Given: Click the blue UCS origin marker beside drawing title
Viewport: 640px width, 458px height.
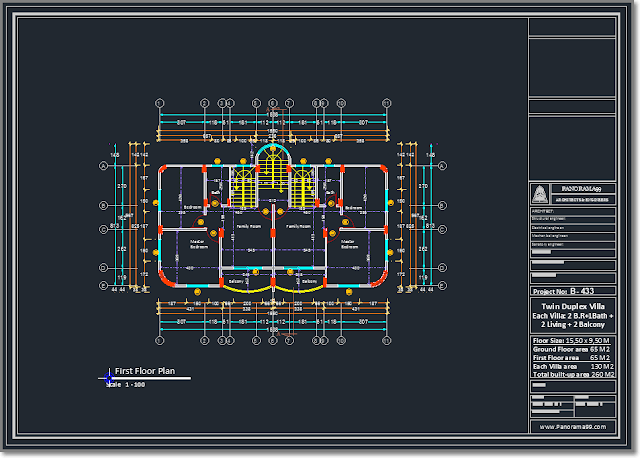Looking at the screenshot, I should [x=109, y=378].
